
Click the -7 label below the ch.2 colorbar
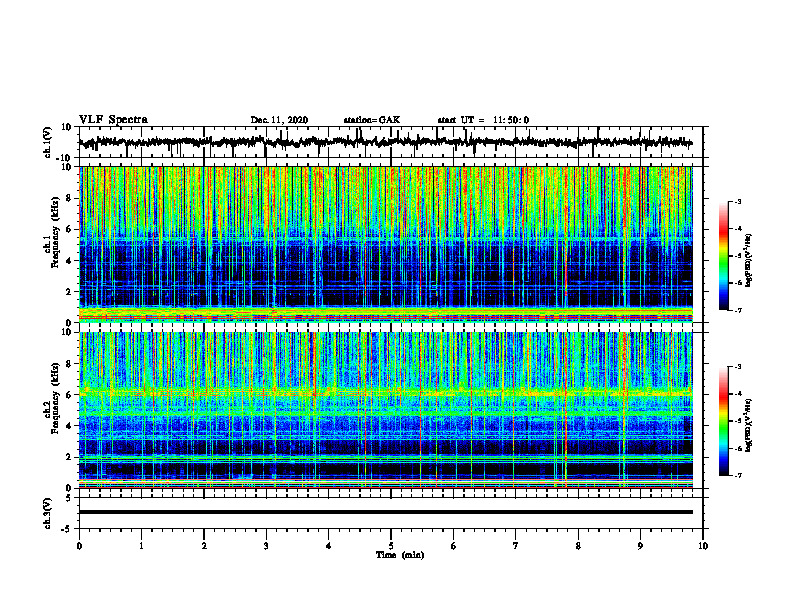tap(737, 475)
